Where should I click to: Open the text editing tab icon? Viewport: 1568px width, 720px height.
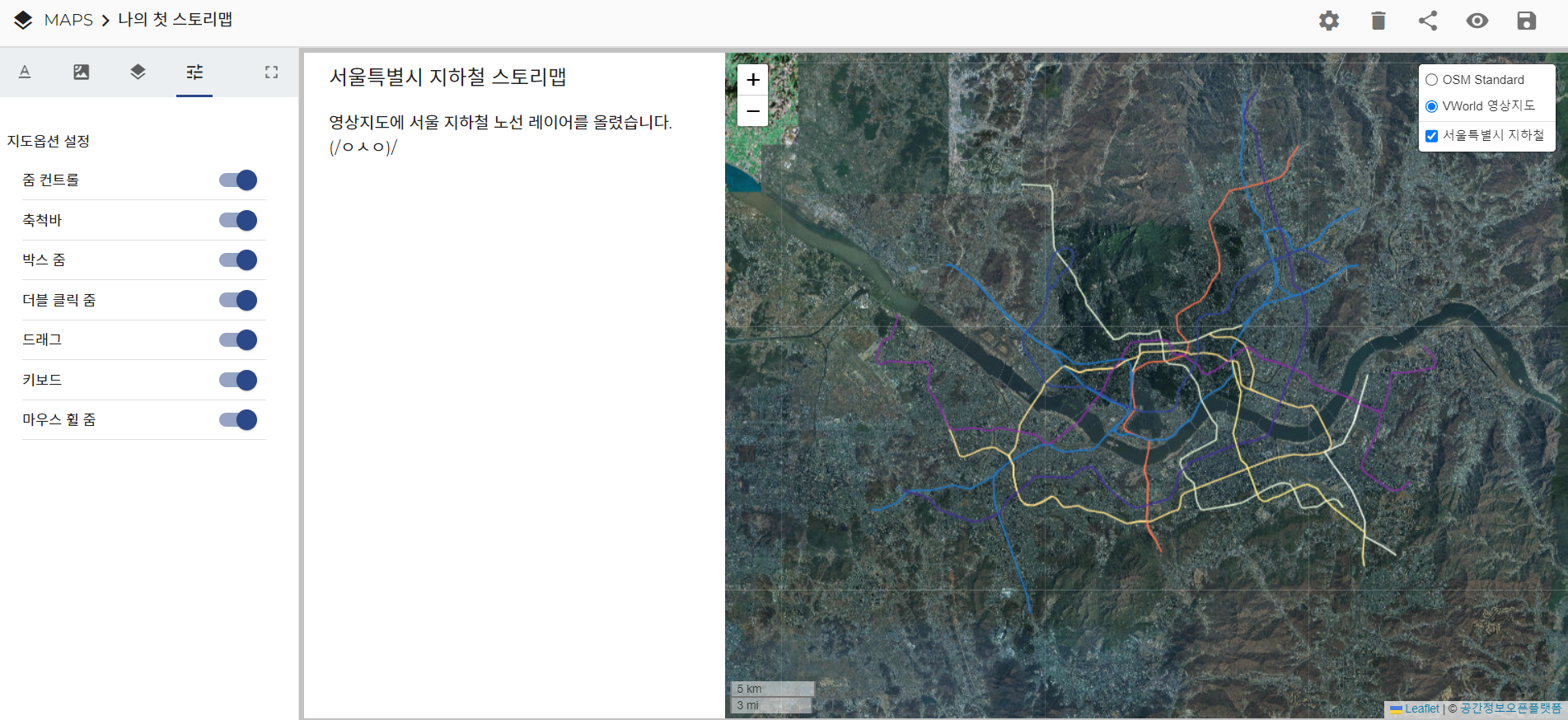click(x=25, y=72)
